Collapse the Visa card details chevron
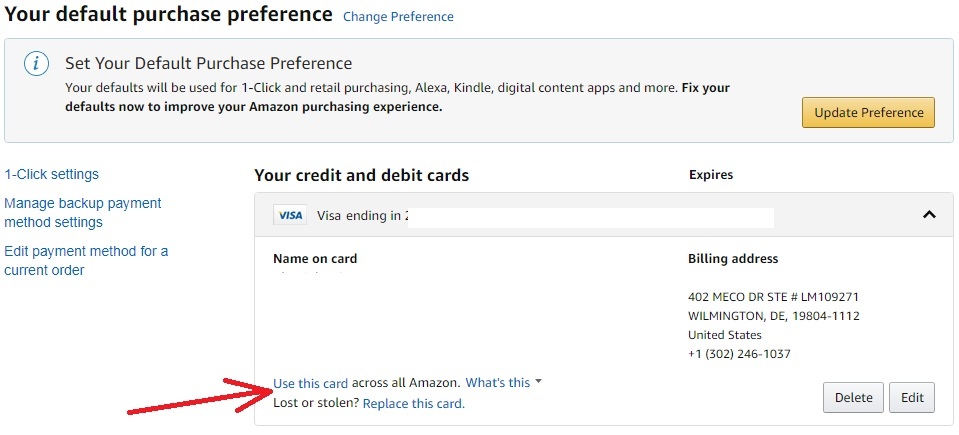 928,214
